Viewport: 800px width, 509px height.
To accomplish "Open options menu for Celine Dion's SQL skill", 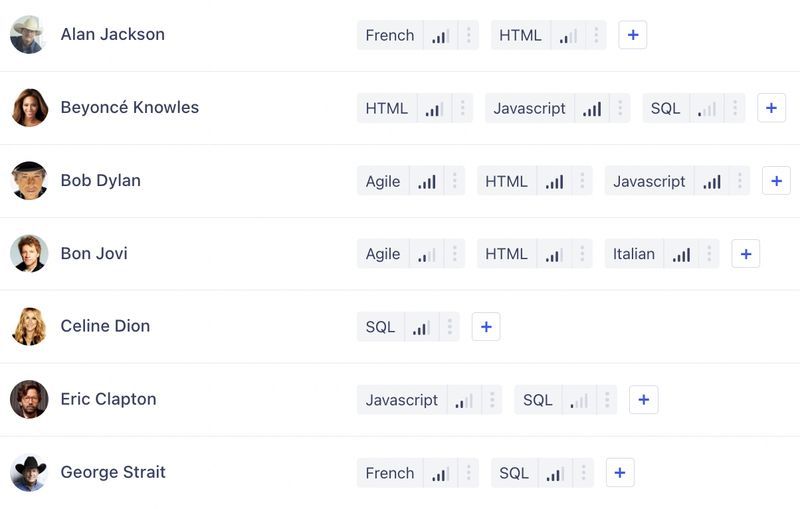I will tap(449, 327).
